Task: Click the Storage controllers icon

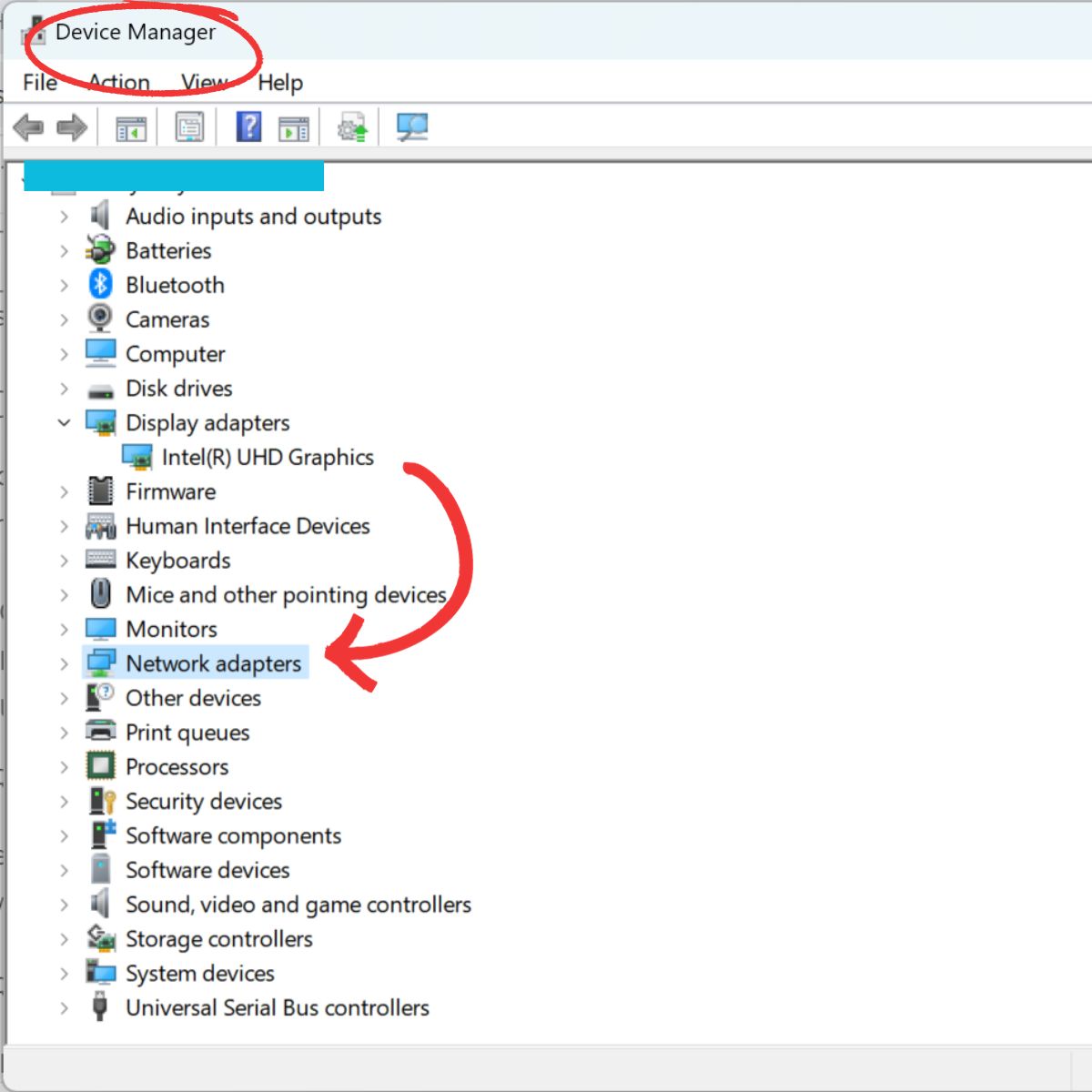Action: (101, 938)
